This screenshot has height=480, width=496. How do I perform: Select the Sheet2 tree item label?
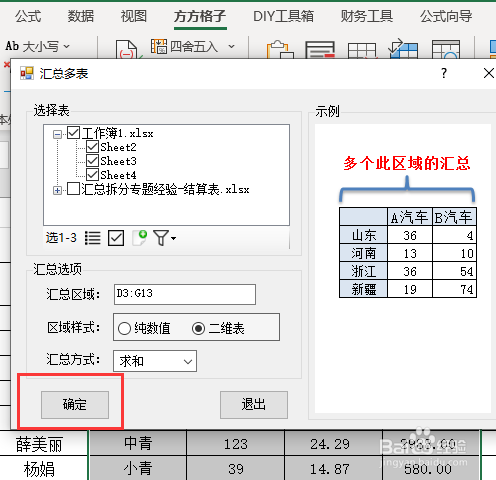click(118, 147)
